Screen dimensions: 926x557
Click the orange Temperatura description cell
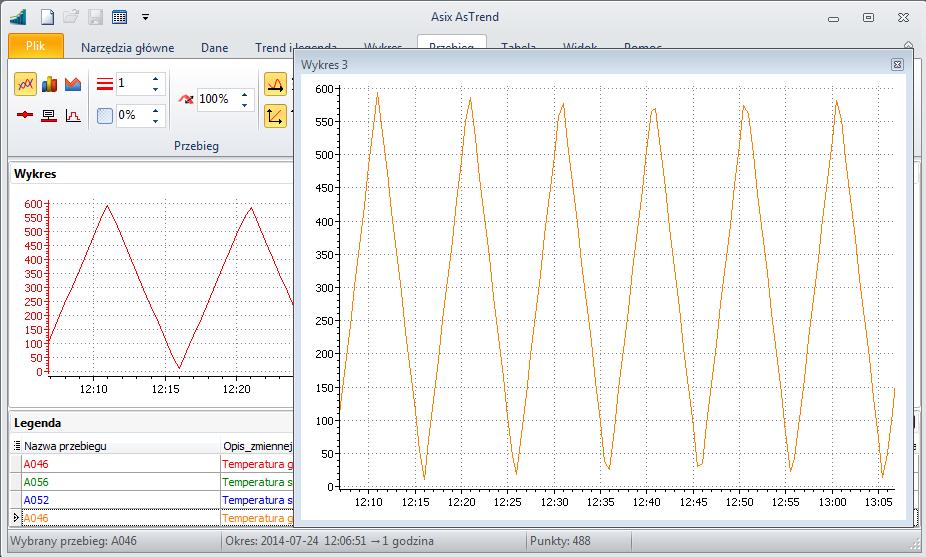[x=257, y=518]
